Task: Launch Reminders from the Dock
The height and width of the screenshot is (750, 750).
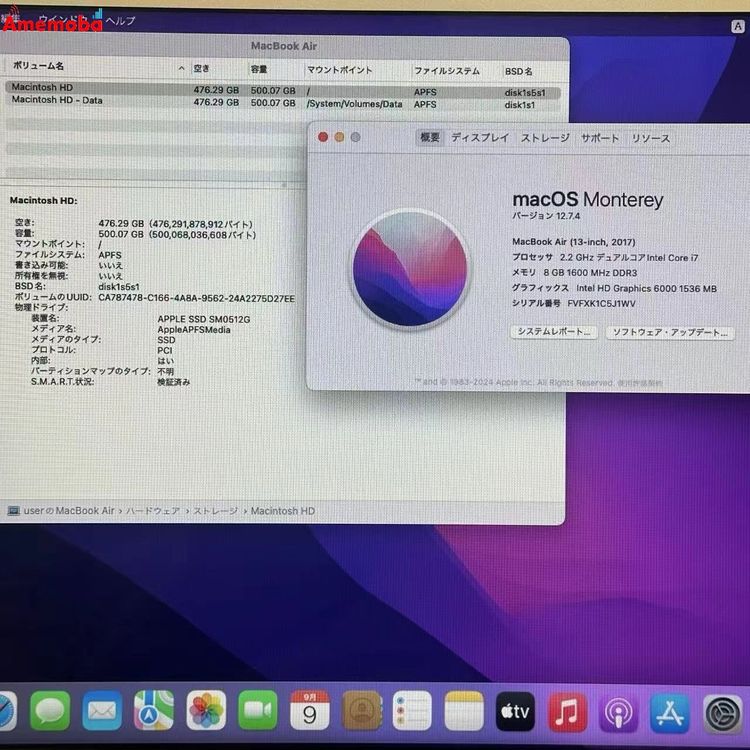Action: (x=412, y=710)
